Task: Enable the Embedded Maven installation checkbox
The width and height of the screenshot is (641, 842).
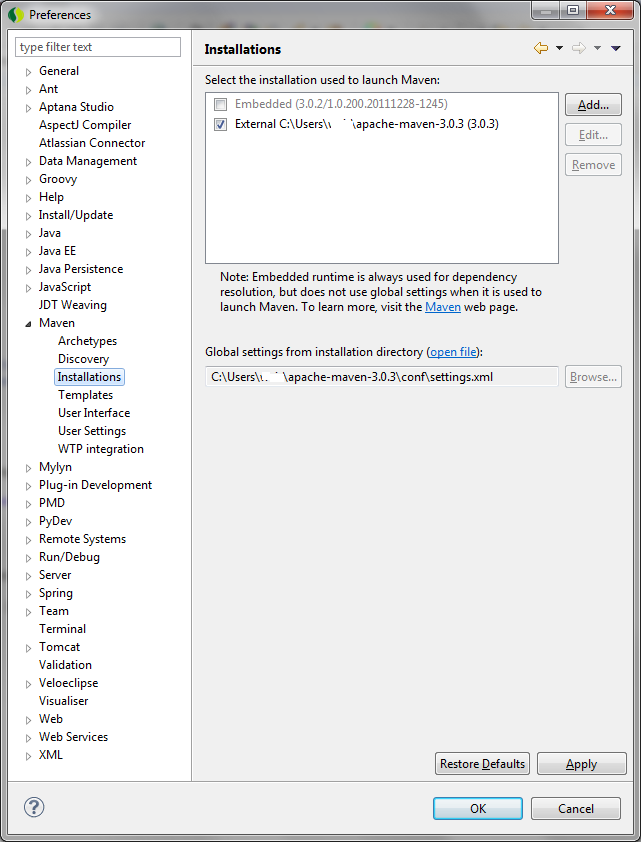Action: 220,104
